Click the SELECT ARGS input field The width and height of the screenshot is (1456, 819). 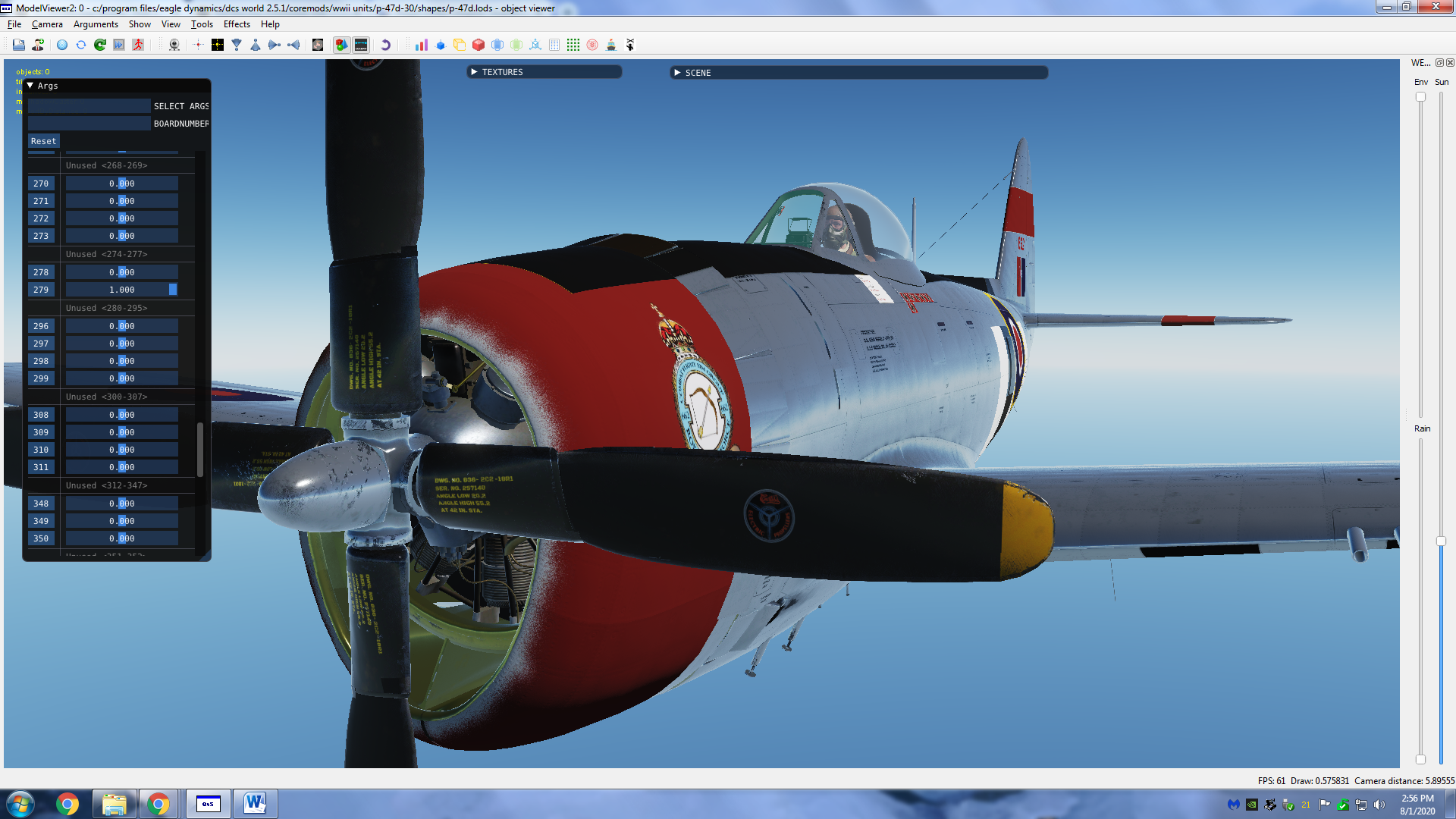(89, 106)
